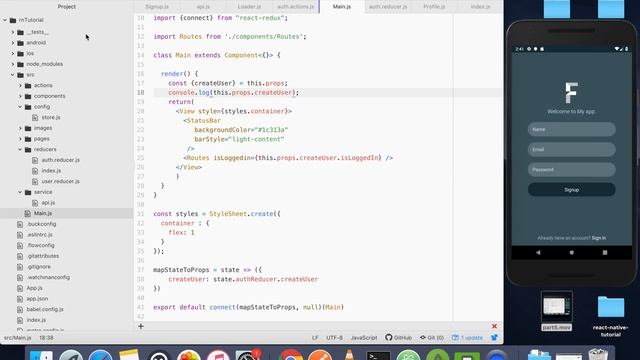This screenshot has width=640, height=360.
Task: Click the src/Main.js path in status bar
Action: pyautogui.click(x=18, y=338)
